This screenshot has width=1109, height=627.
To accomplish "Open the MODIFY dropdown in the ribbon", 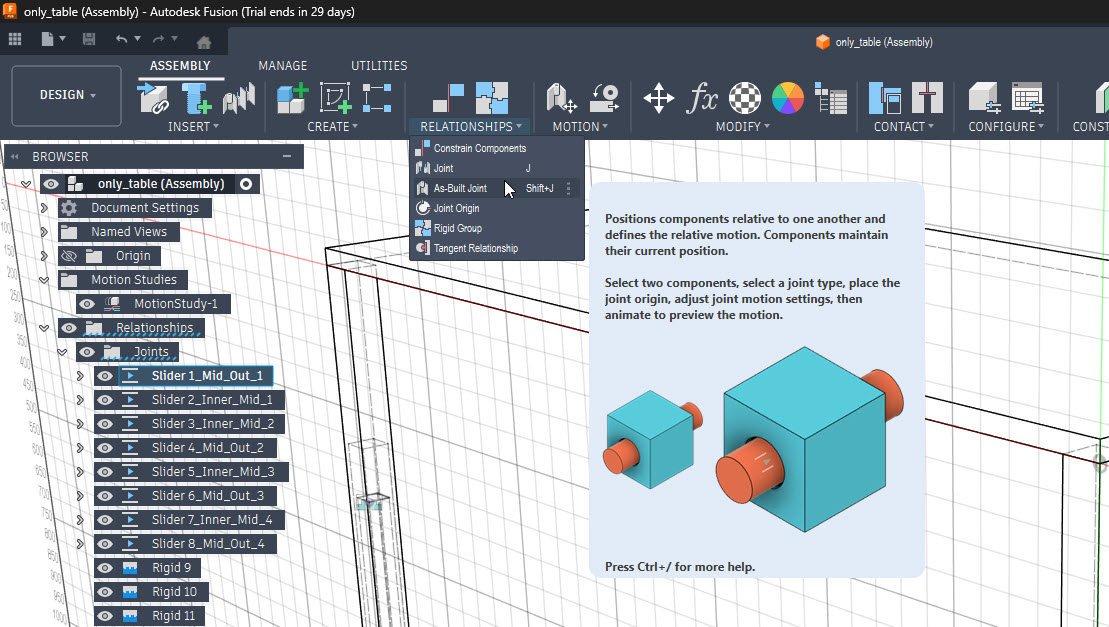I will [x=741, y=125].
